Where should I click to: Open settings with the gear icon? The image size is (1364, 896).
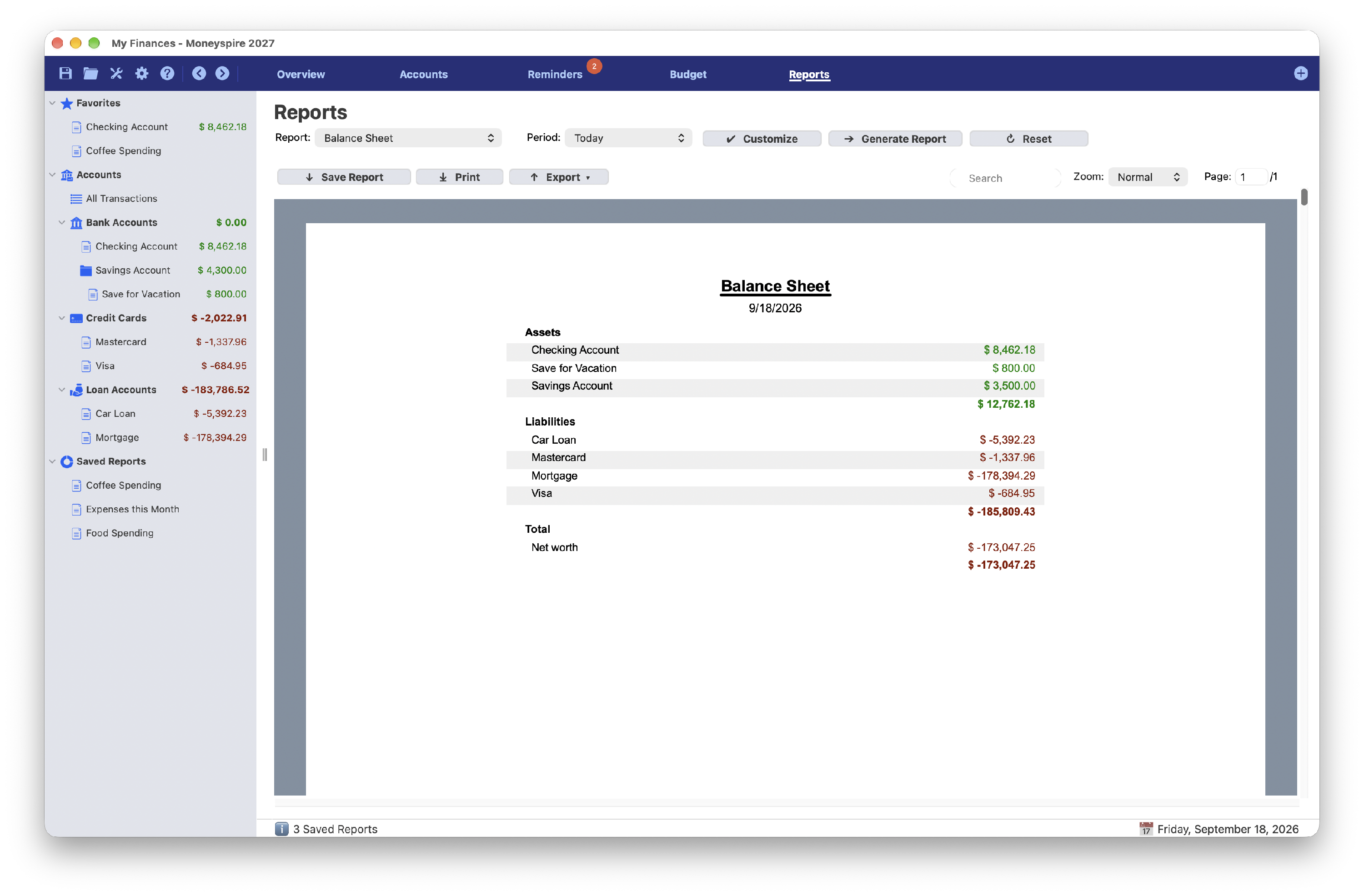click(141, 73)
